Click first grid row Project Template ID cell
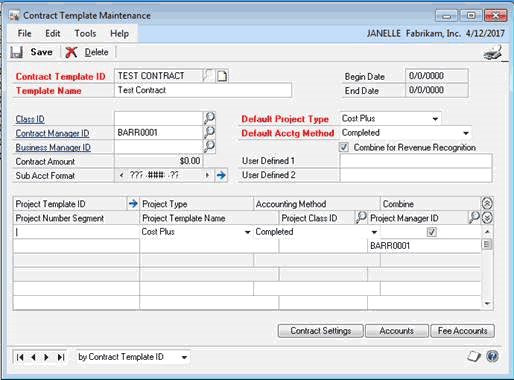514x380 pixels. point(76,232)
